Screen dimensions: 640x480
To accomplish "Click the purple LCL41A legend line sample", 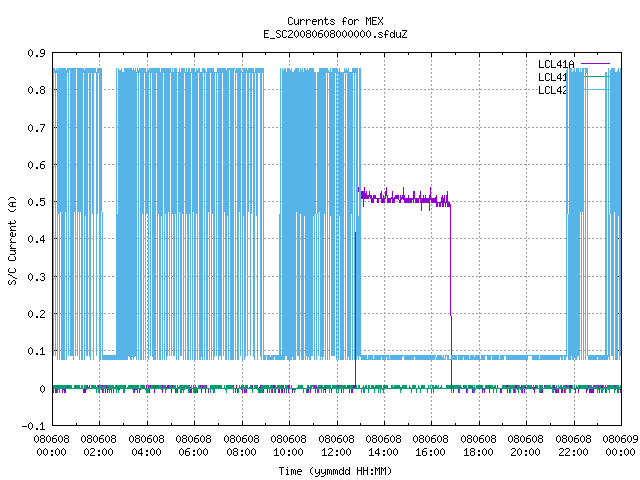I will click(595, 64).
